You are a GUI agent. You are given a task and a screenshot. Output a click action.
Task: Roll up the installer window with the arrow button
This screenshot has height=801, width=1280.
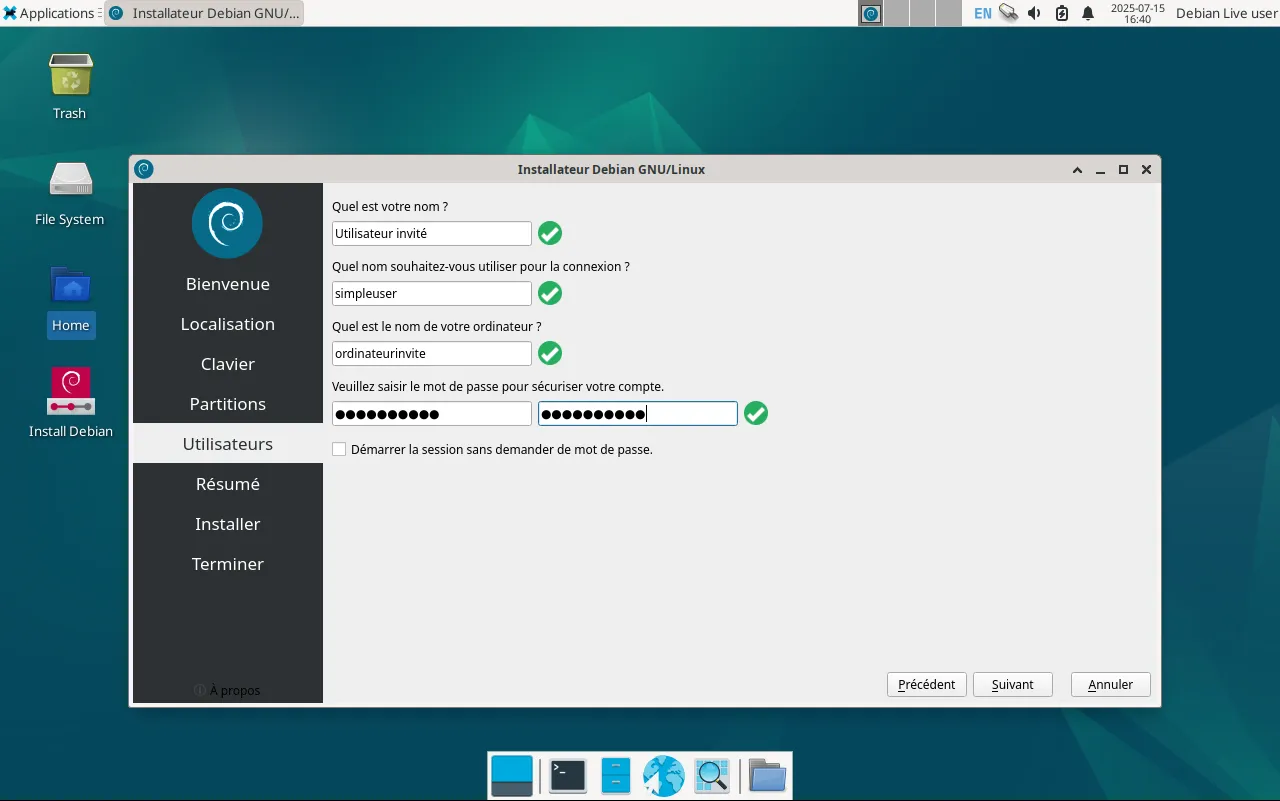pyautogui.click(x=1077, y=170)
